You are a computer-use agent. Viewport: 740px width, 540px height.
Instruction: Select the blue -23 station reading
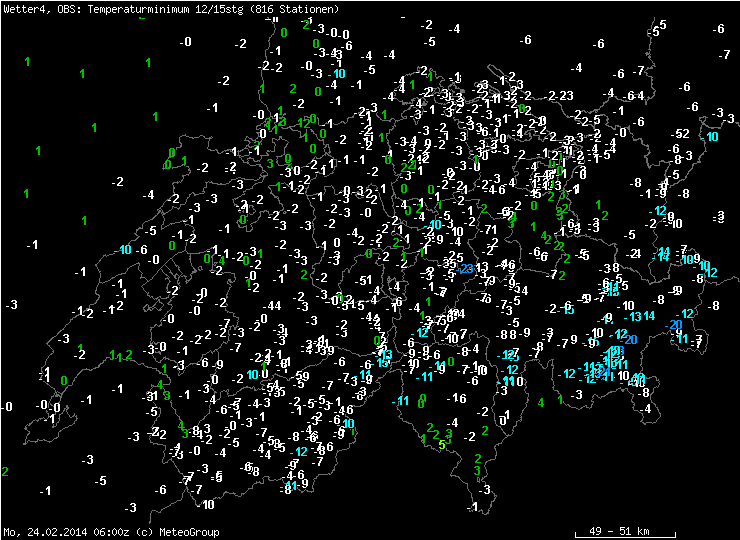(x=465, y=268)
